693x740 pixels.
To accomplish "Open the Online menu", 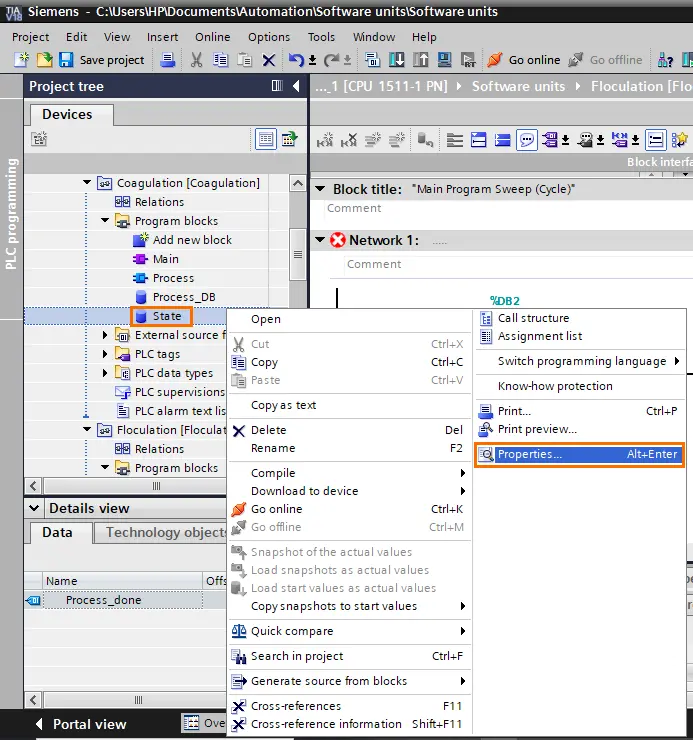I will (x=212, y=37).
